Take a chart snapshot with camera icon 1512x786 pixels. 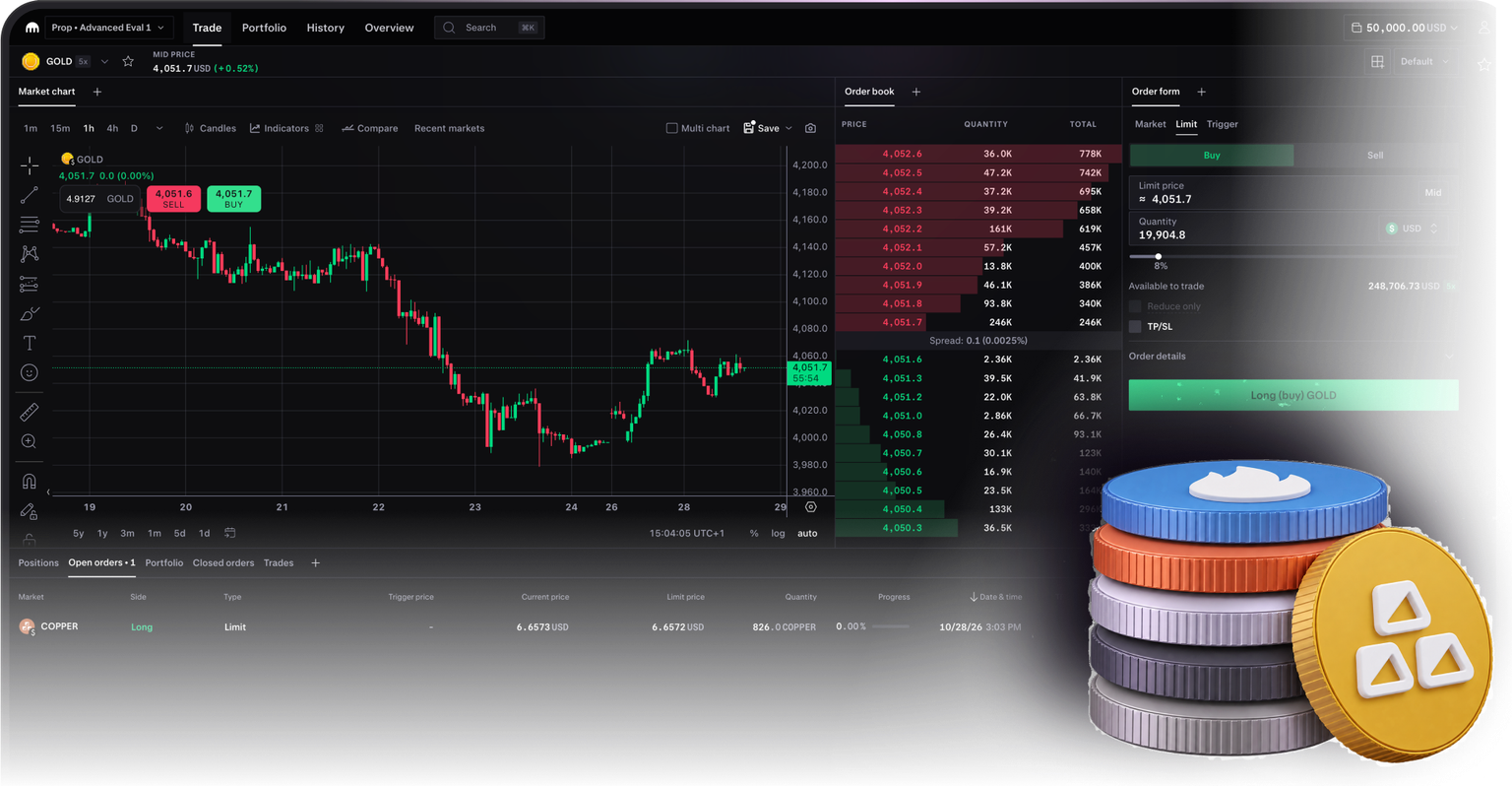[x=810, y=128]
